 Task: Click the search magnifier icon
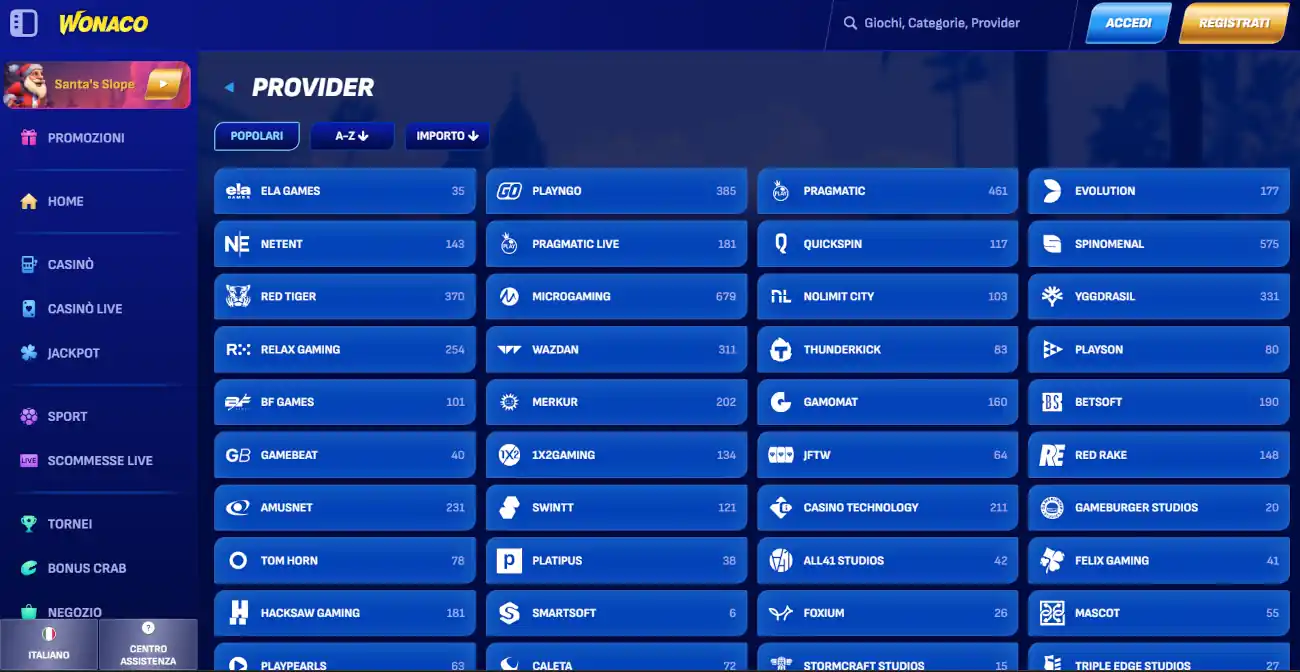850,23
